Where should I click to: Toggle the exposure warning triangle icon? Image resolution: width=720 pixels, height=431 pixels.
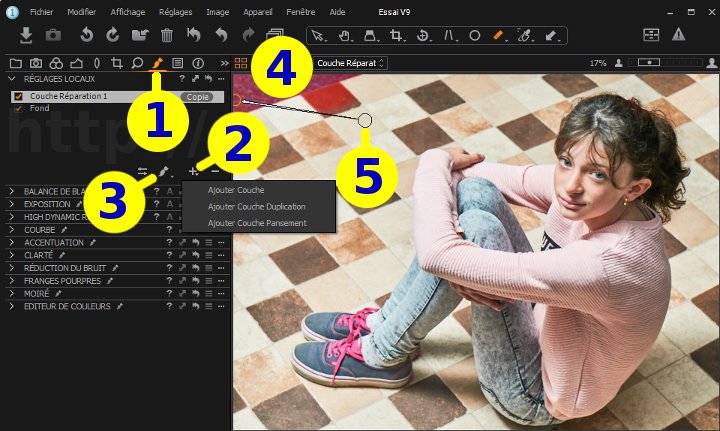pyautogui.click(x=678, y=35)
